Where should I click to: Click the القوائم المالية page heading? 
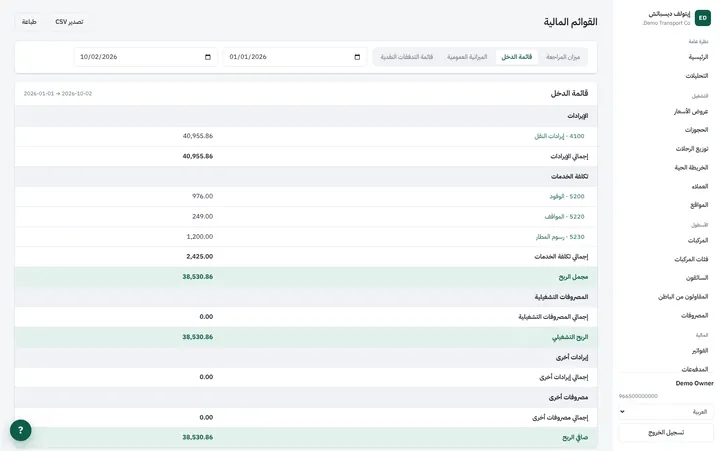coord(571,22)
